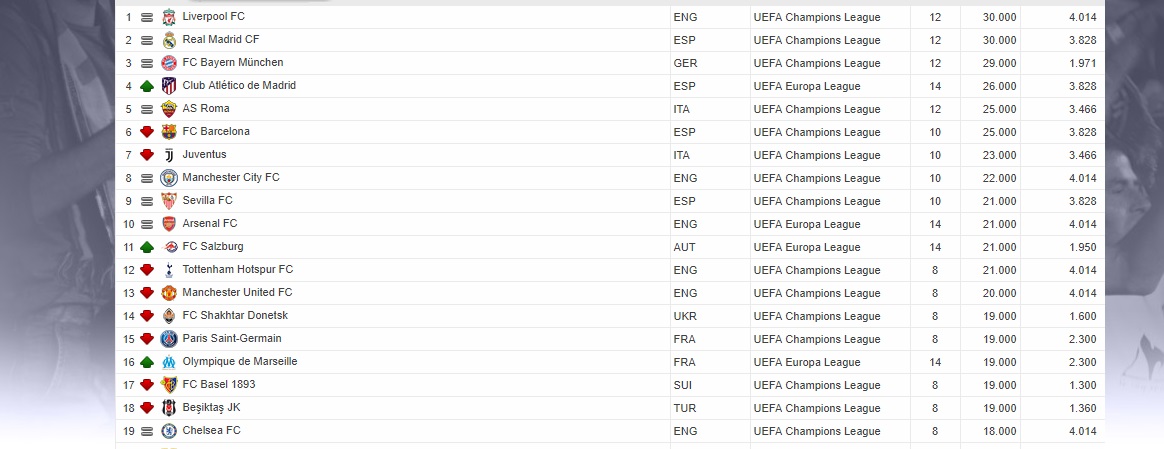
Task: Open the AS Roma team link
Action: point(206,108)
